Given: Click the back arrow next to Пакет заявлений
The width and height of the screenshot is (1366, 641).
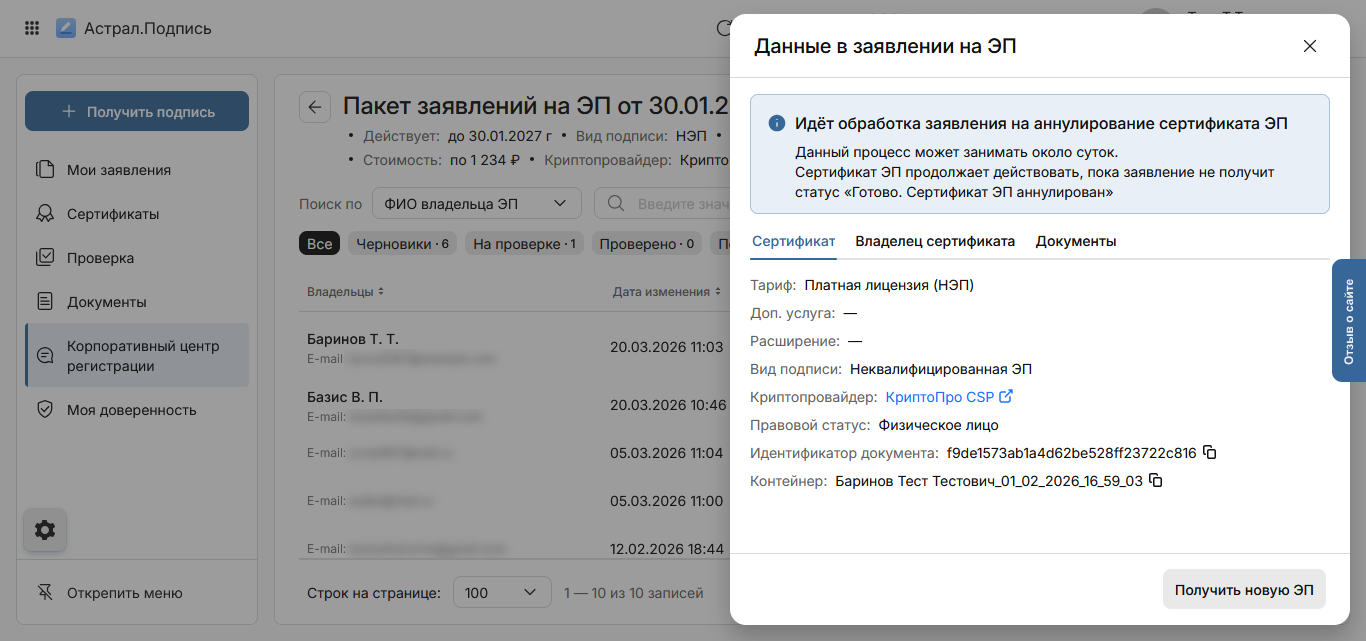Looking at the screenshot, I should click(315, 107).
